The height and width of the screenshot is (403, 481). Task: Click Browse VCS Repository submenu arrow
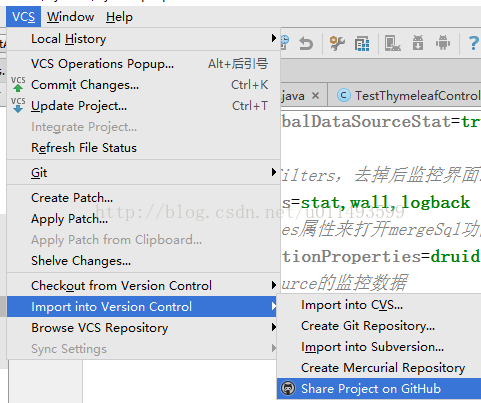(274, 327)
